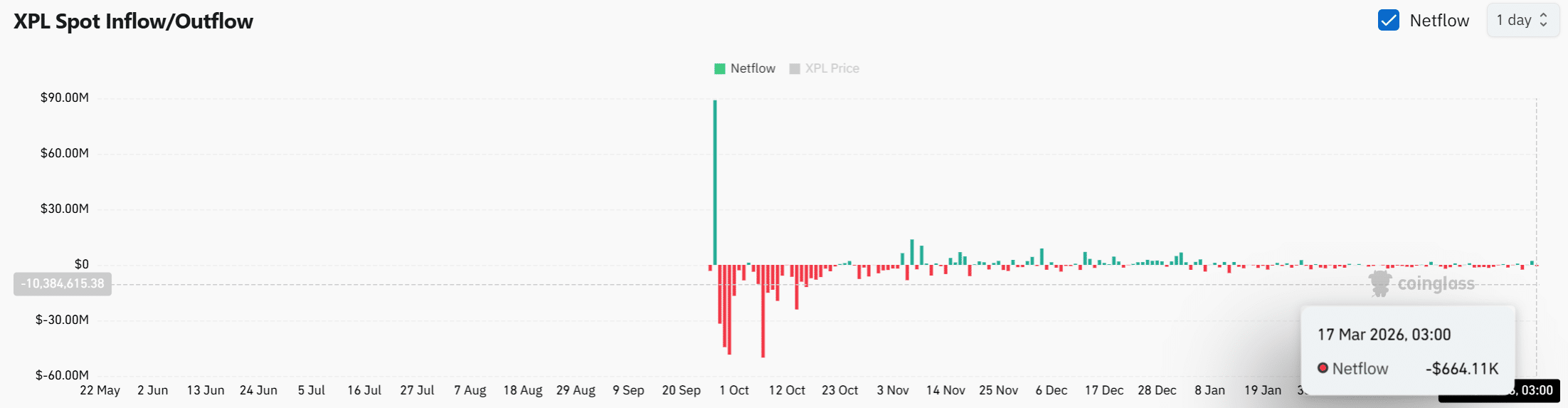Click the green Netflow legend swatch
This screenshot has height=408, width=1568.
720,68
